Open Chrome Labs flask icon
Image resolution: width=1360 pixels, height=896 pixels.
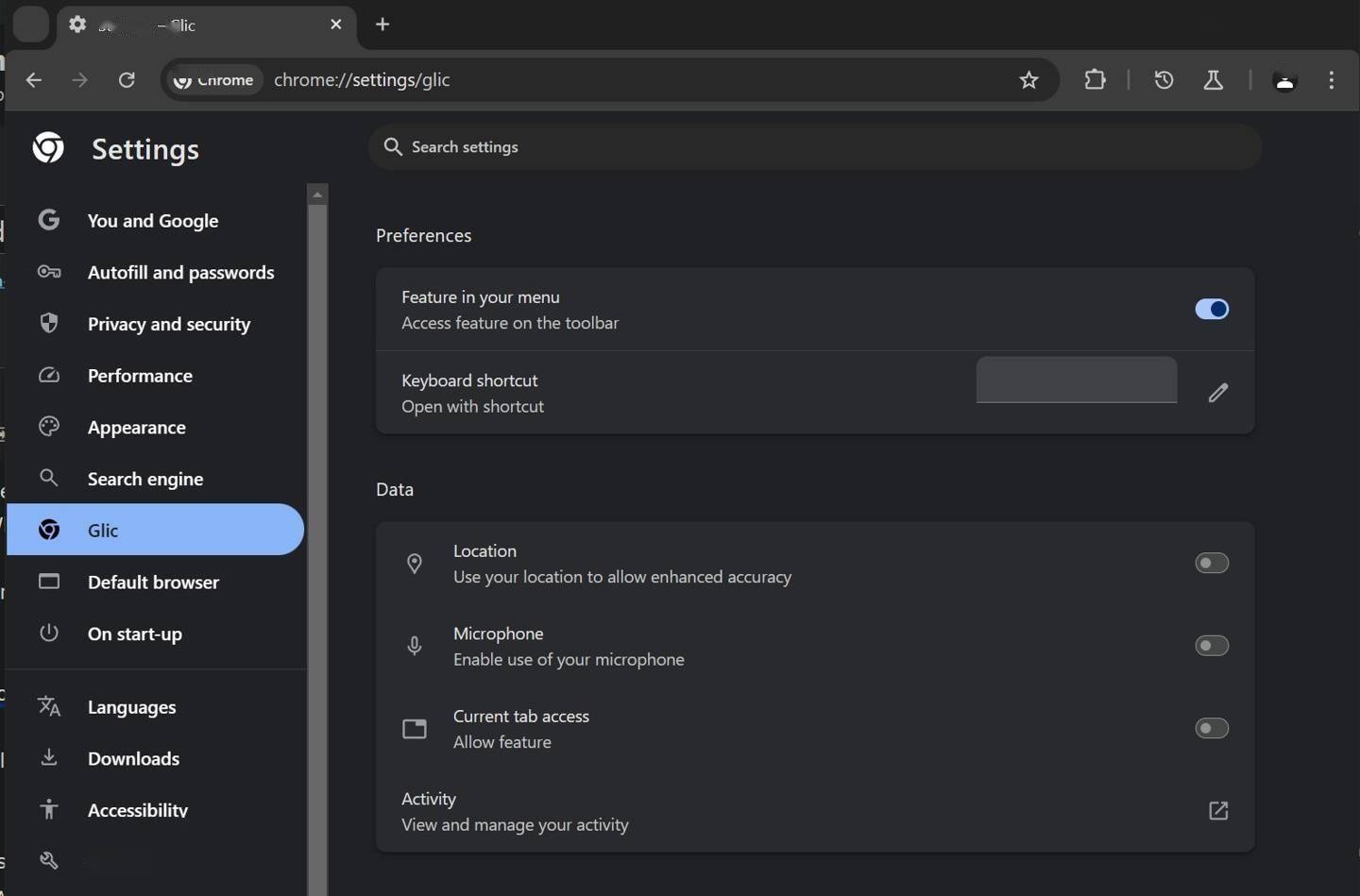click(x=1214, y=80)
